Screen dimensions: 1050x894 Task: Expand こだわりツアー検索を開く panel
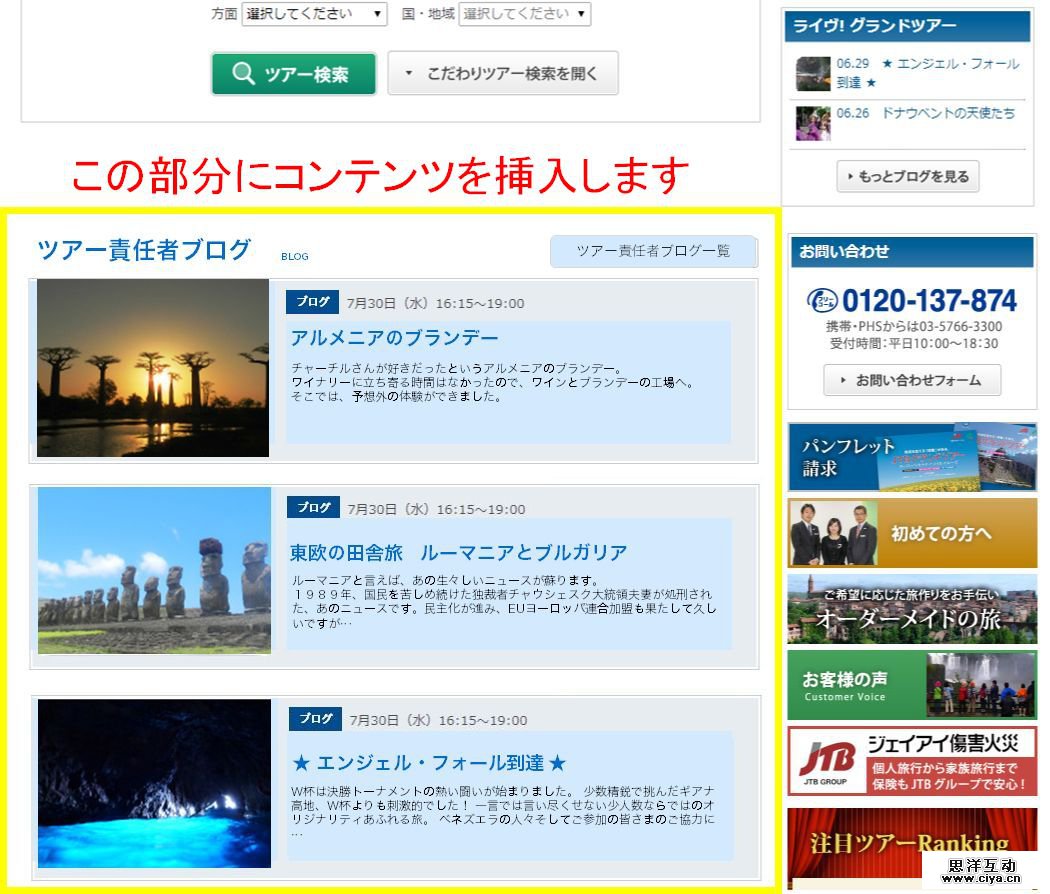click(x=503, y=74)
